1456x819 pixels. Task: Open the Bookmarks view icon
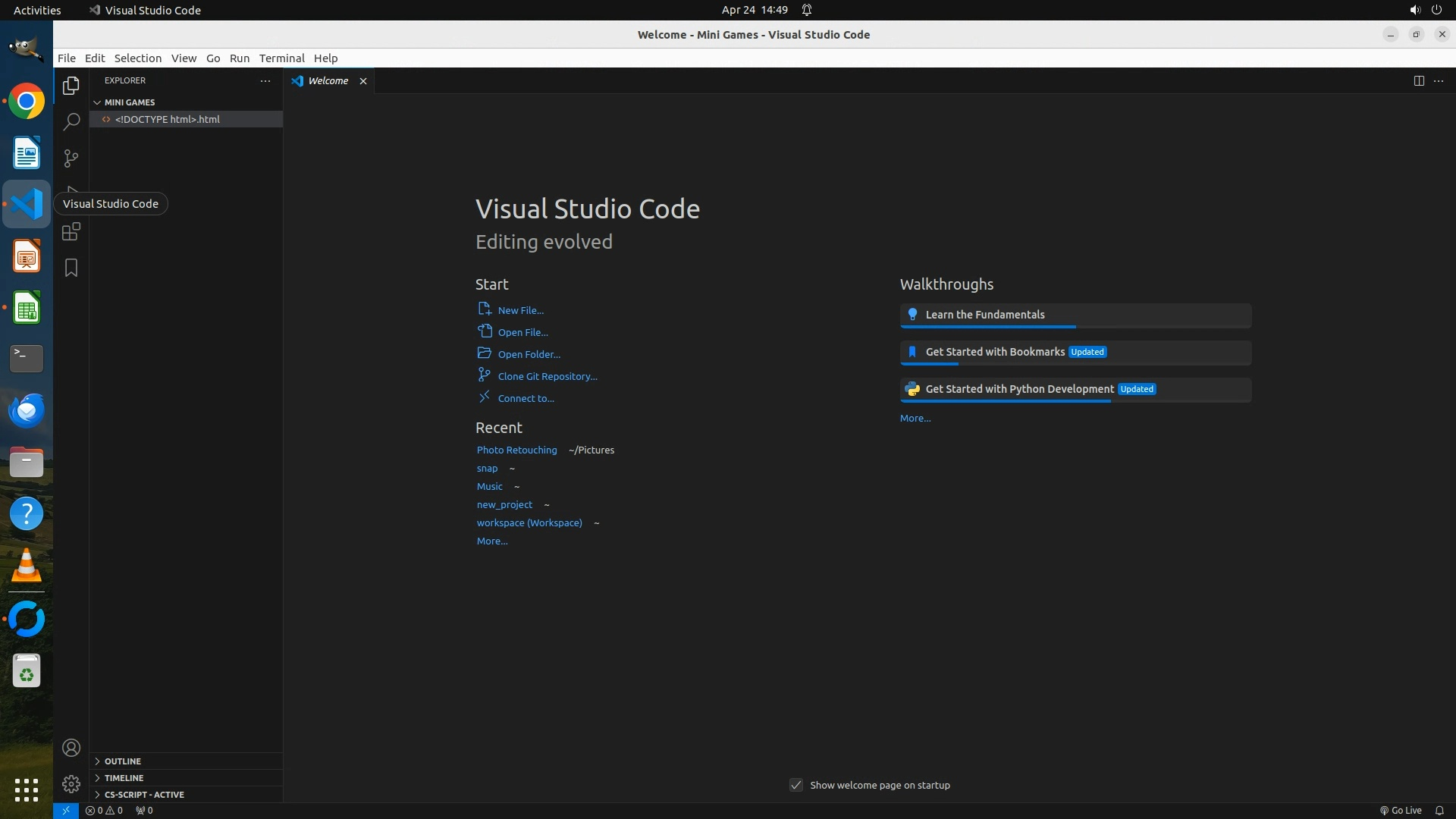click(x=71, y=268)
